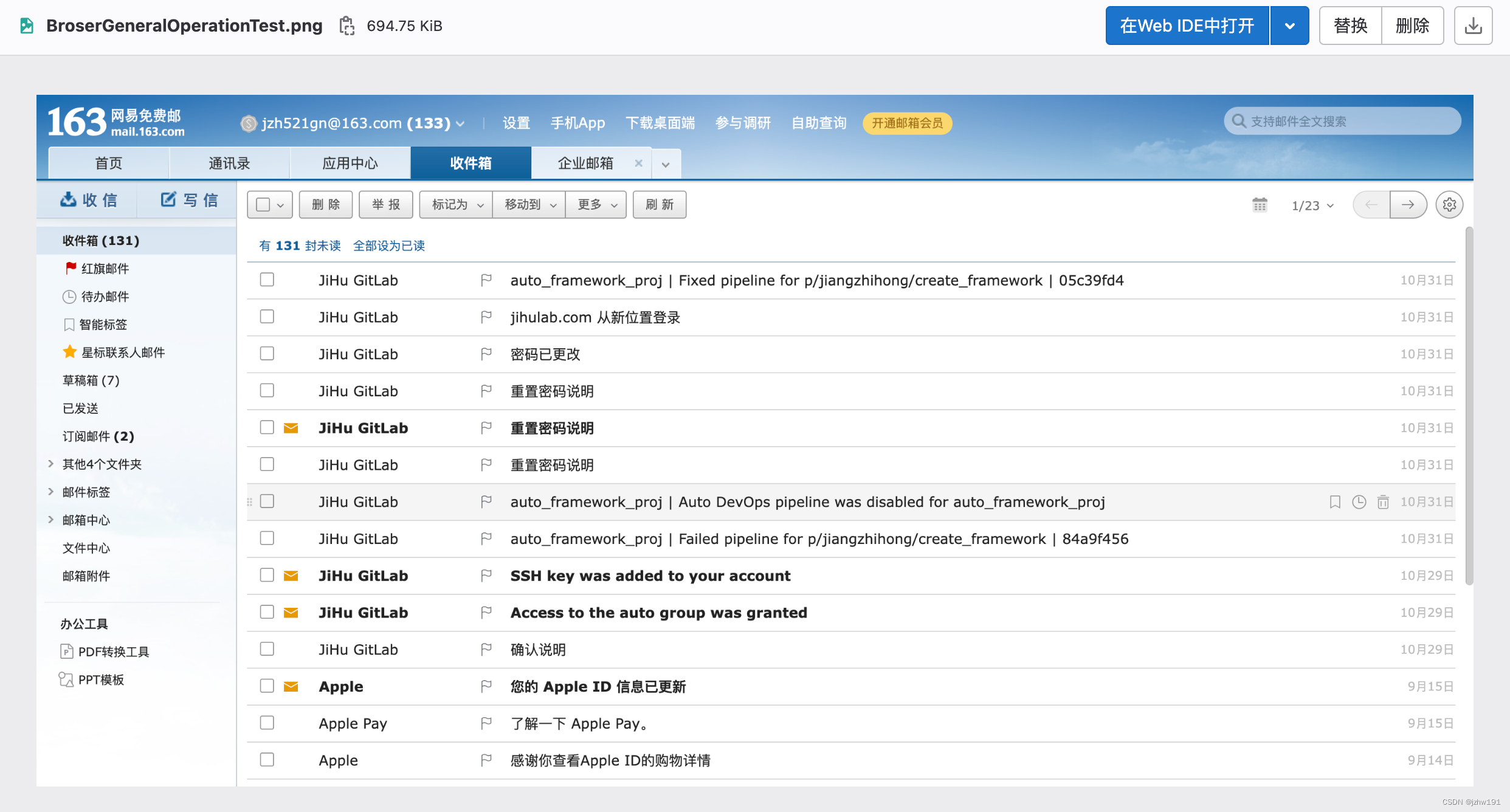Go to next page via the right arrow icon
The image size is (1510, 812).
(1409, 205)
